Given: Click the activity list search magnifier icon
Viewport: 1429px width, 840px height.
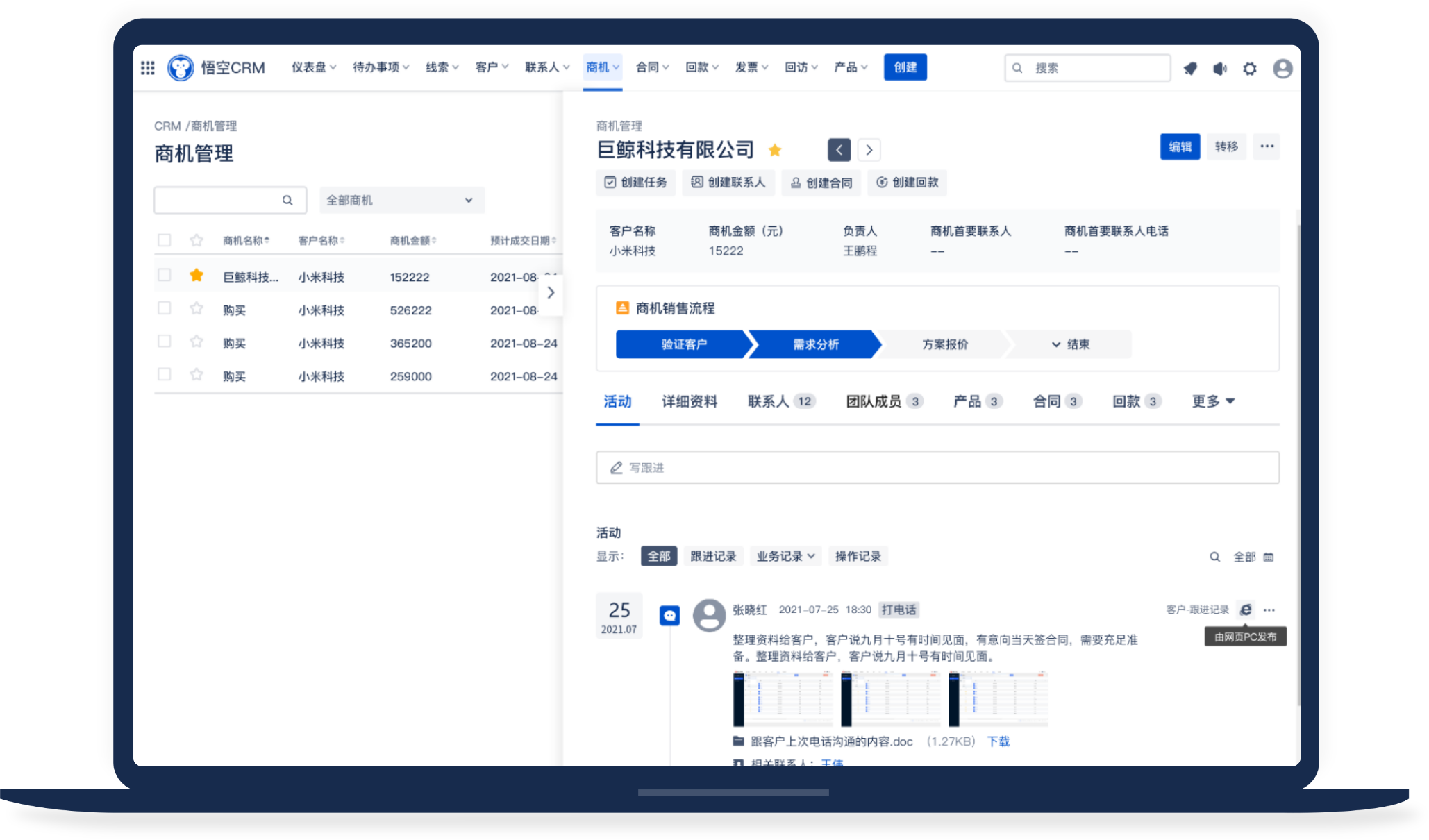Looking at the screenshot, I should tap(1214, 557).
